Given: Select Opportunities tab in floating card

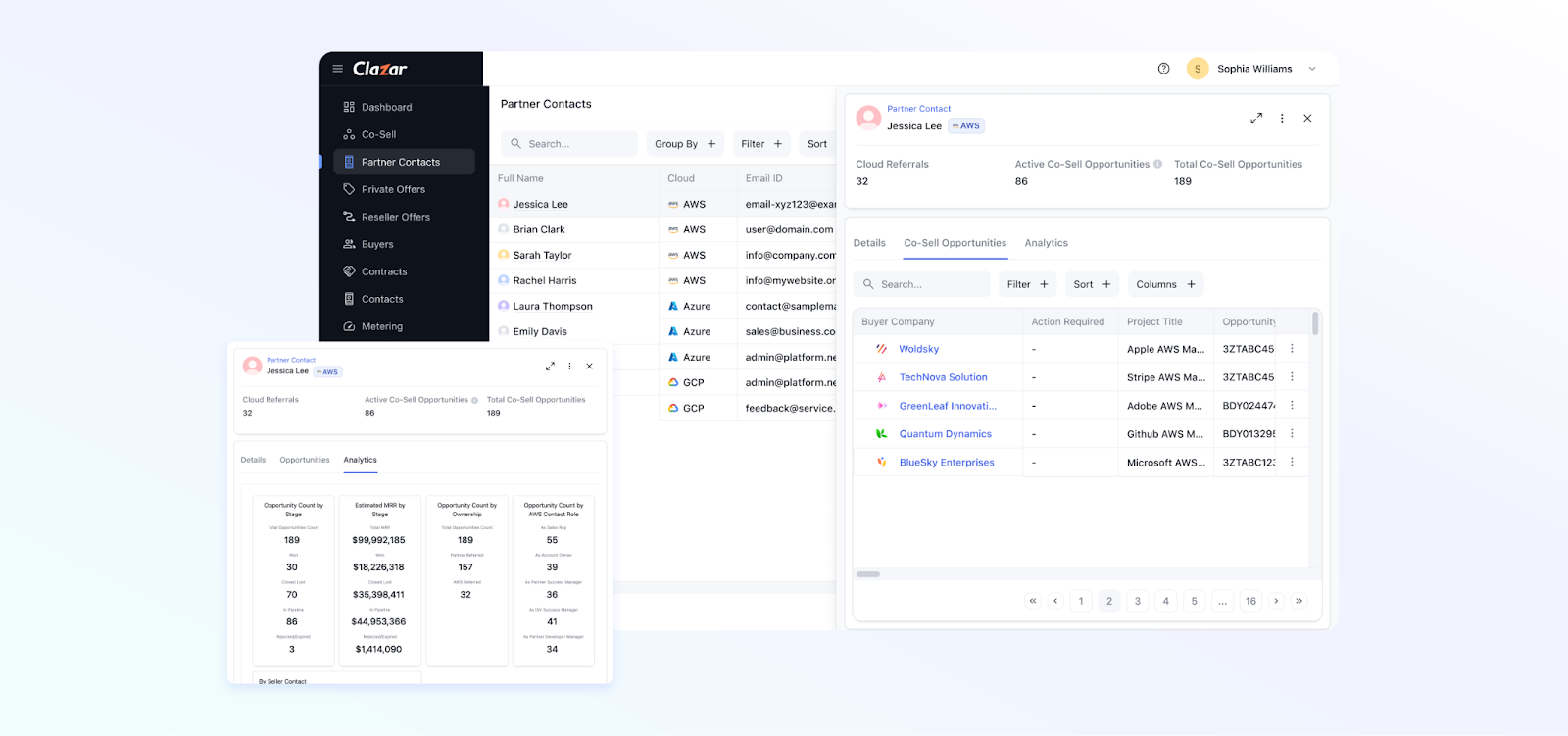Looking at the screenshot, I should tap(305, 460).
